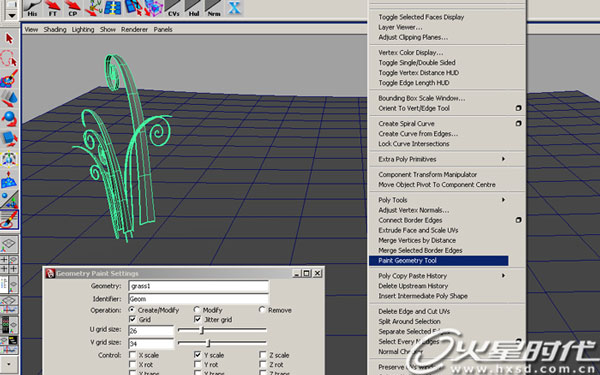600x375 pixels.
Task: Click the Identifier field containing Geom
Action: pyautogui.click(x=198, y=298)
